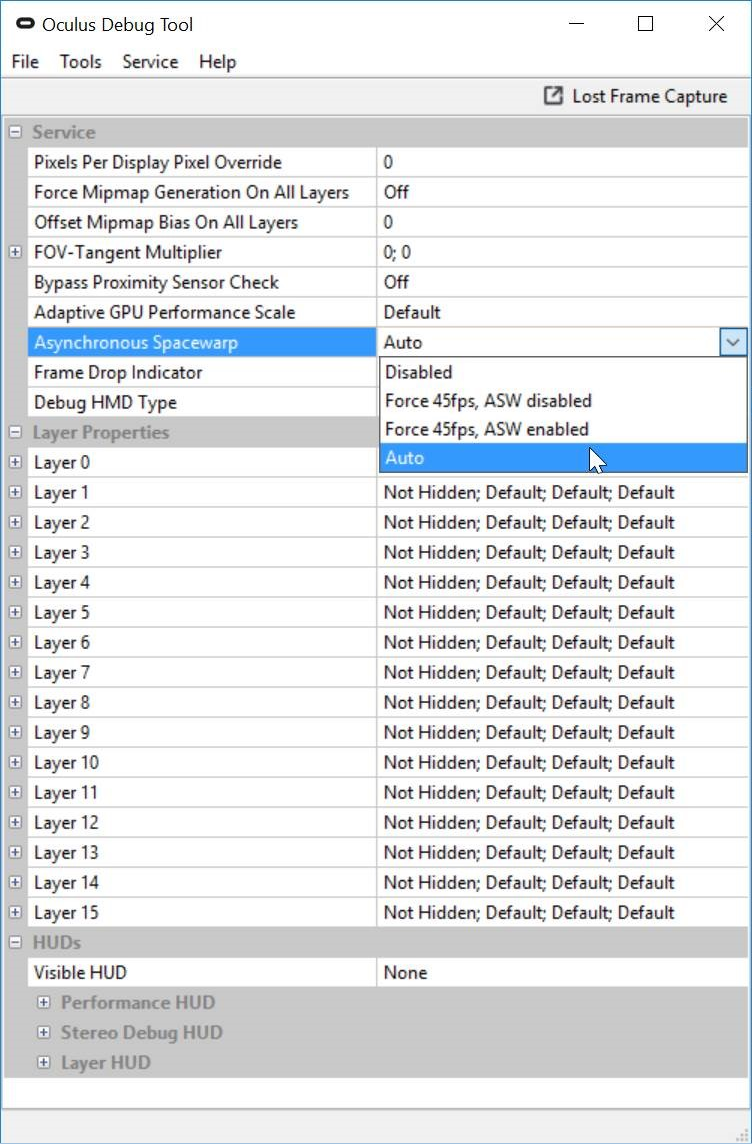Collapse the HUDs section
This screenshot has height=1144, width=752.
[15, 943]
